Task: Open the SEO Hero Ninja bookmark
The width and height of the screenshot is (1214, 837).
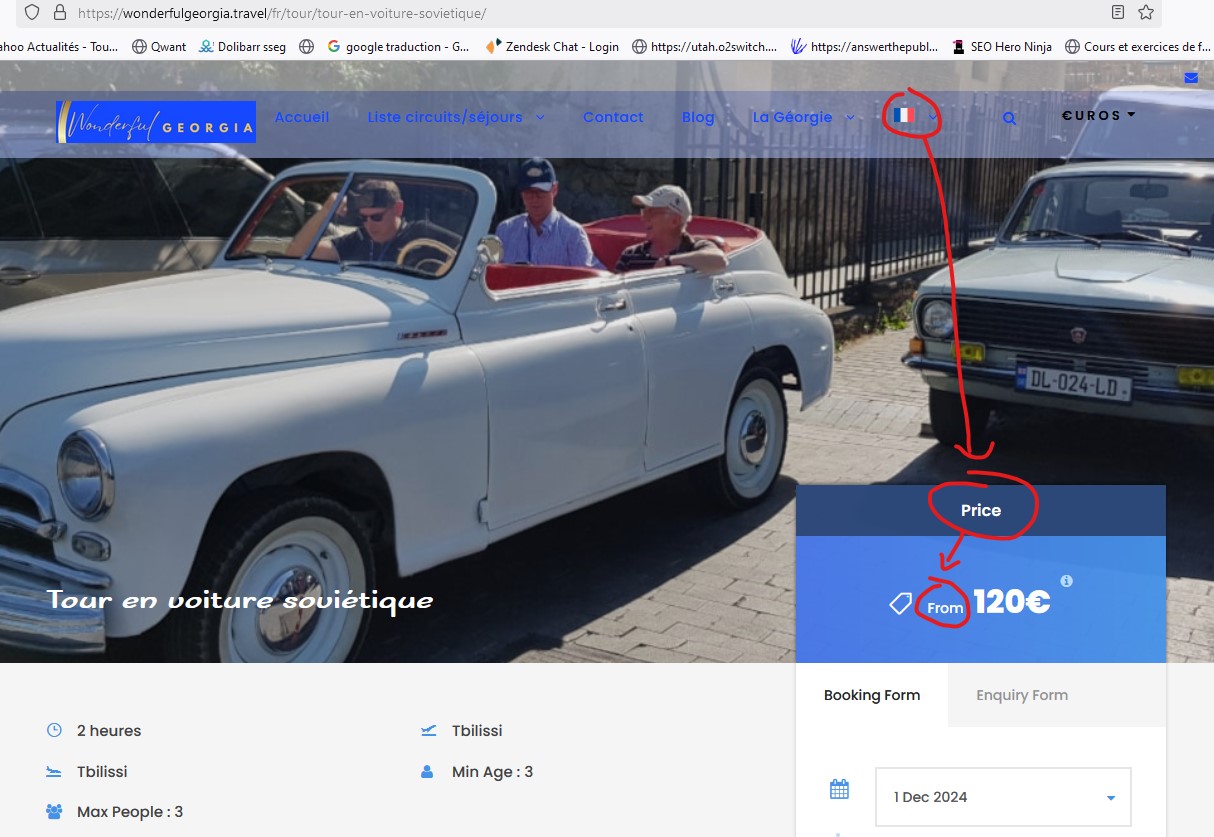Action: coord(1001,46)
